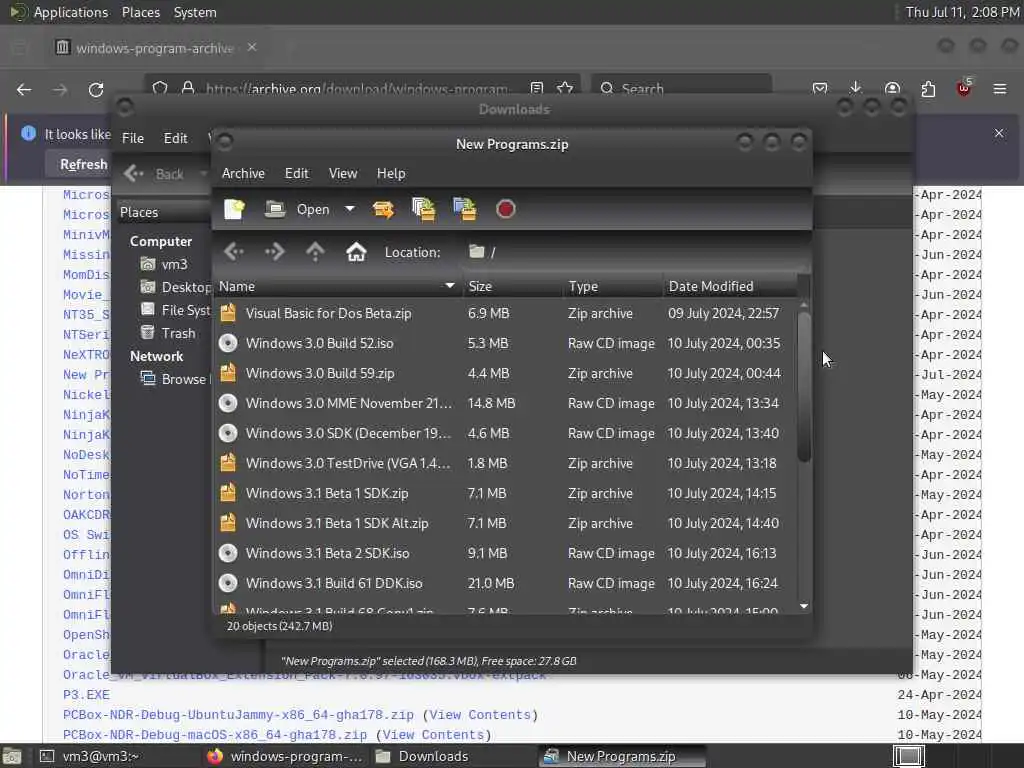Click the Back button in the Downloads window
1024x768 pixels.
coord(155,174)
